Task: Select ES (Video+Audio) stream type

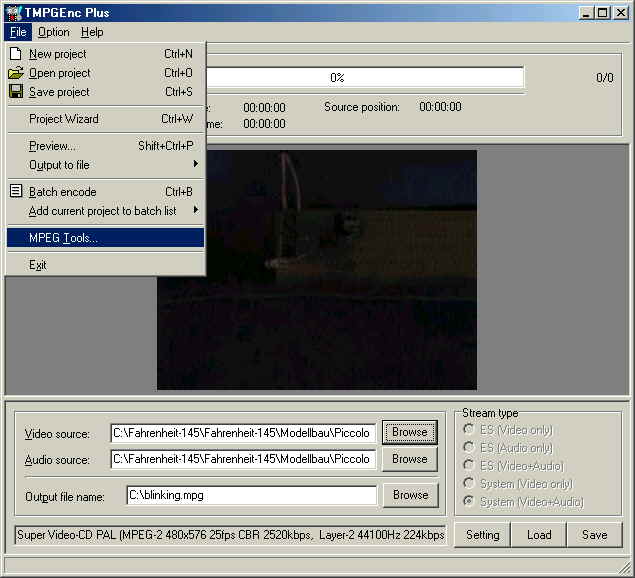Action: pos(513,466)
